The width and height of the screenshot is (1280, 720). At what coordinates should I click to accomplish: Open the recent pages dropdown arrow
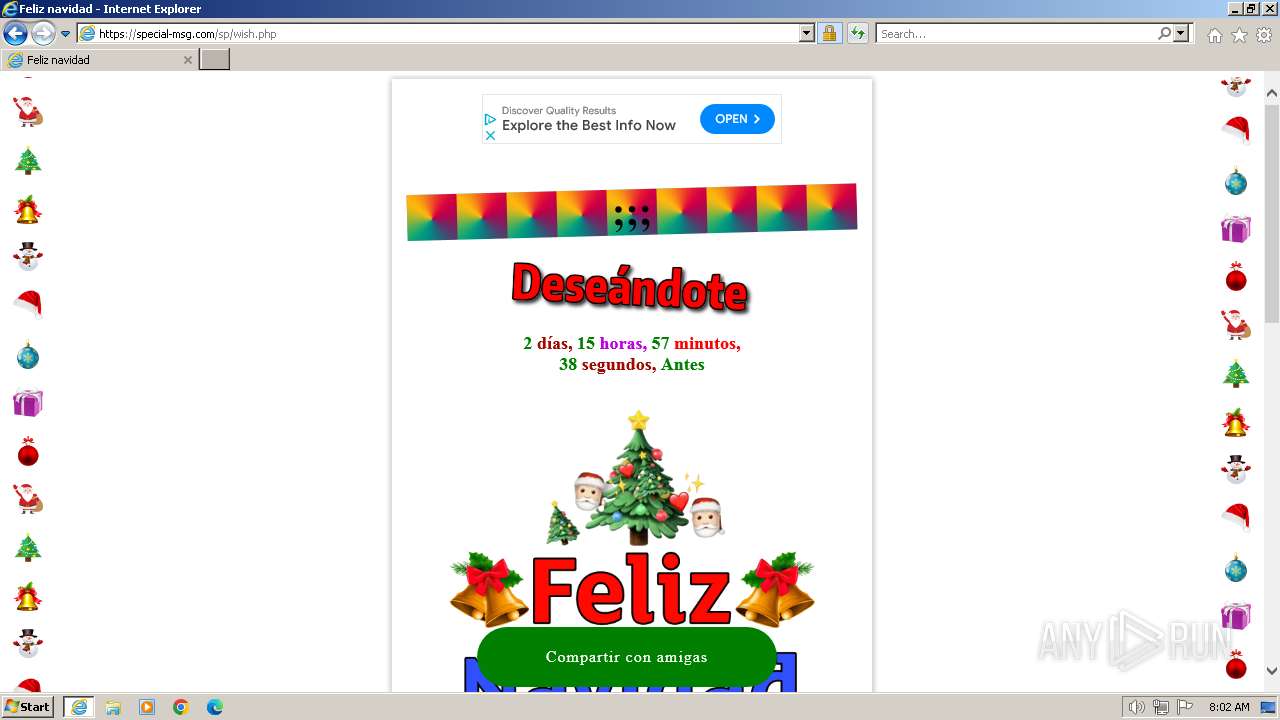[66, 34]
